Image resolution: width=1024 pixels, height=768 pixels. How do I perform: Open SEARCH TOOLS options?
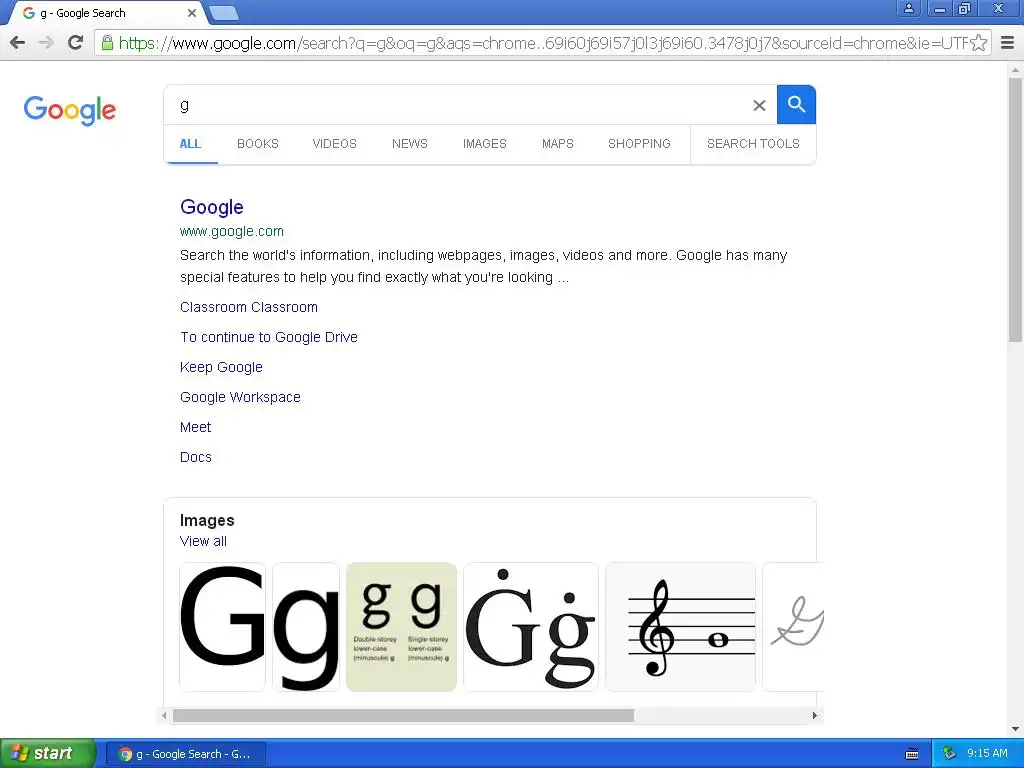(753, 144)
